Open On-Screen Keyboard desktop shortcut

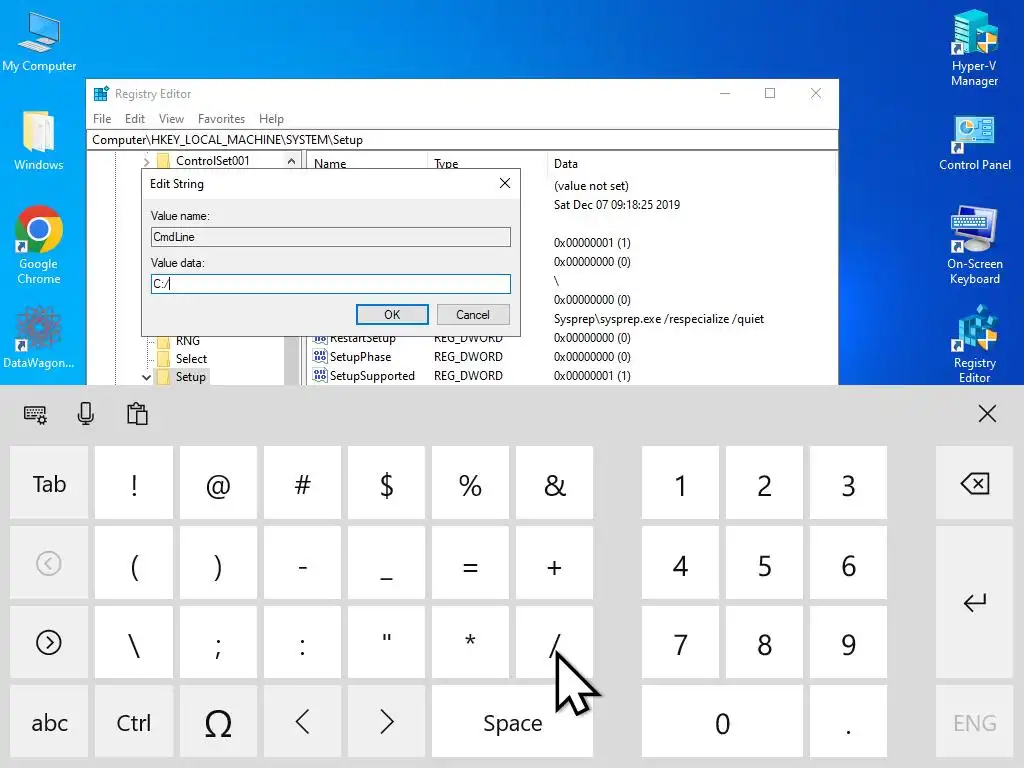tap(974, 245)
